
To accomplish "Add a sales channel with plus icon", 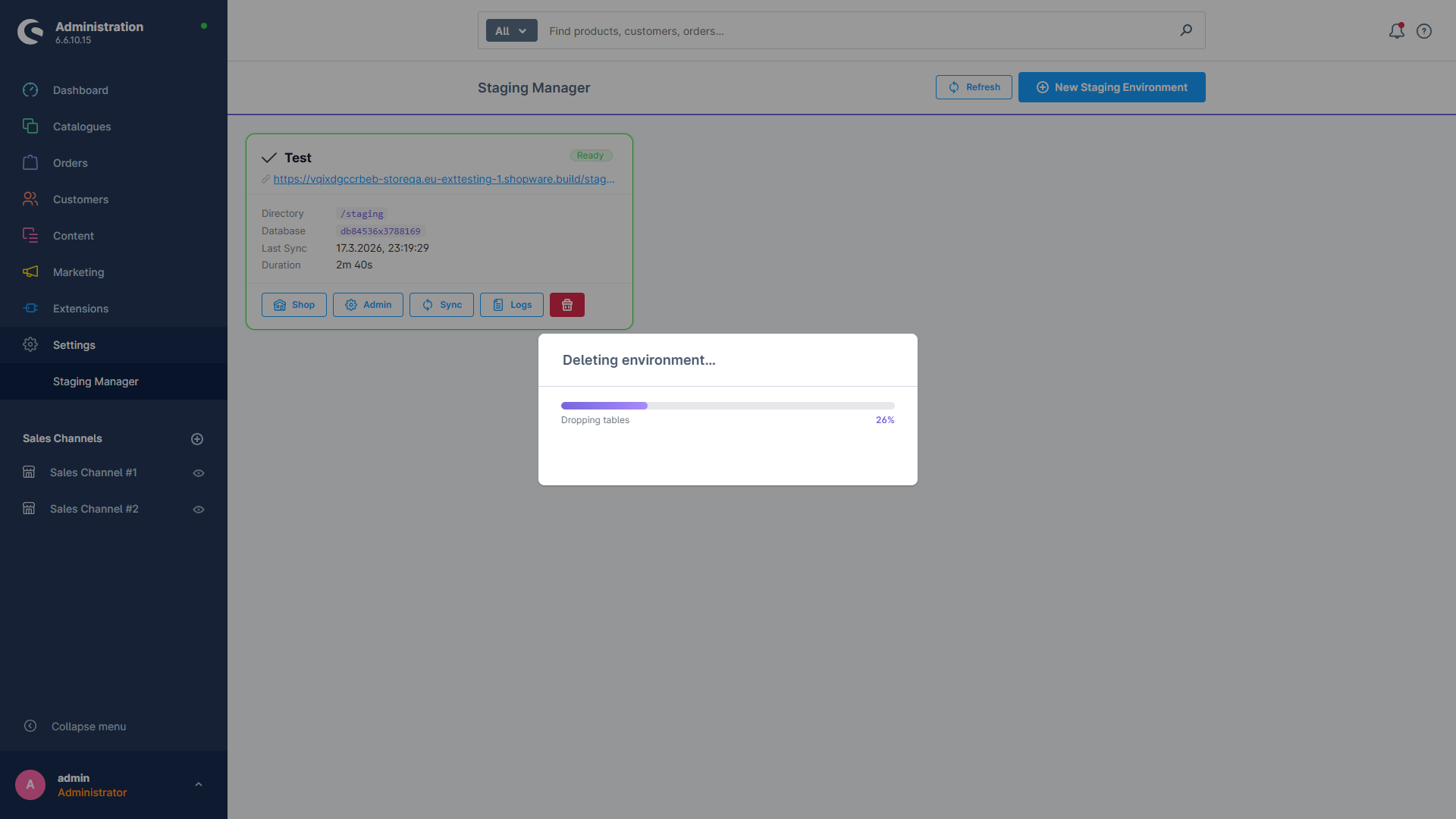I will pyautogui.click(x=197, y=439).
